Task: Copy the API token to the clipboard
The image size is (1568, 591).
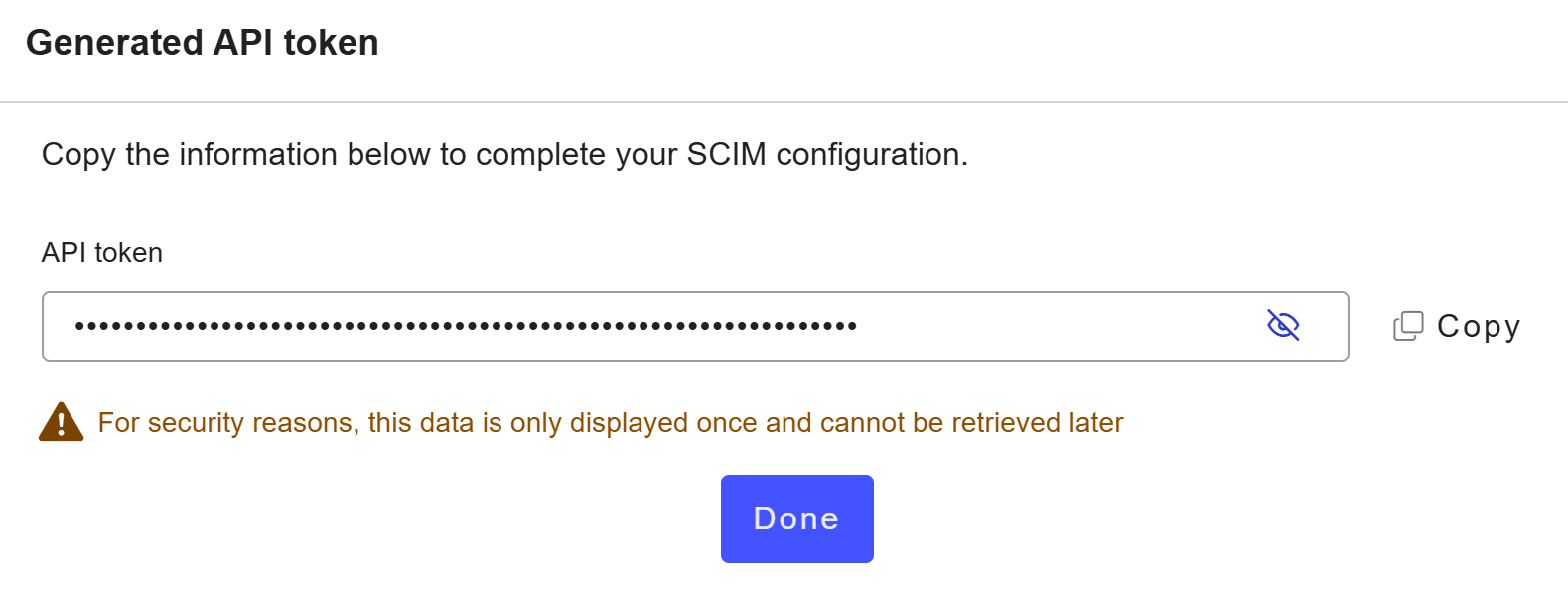Action: [x=1458, y=326]
